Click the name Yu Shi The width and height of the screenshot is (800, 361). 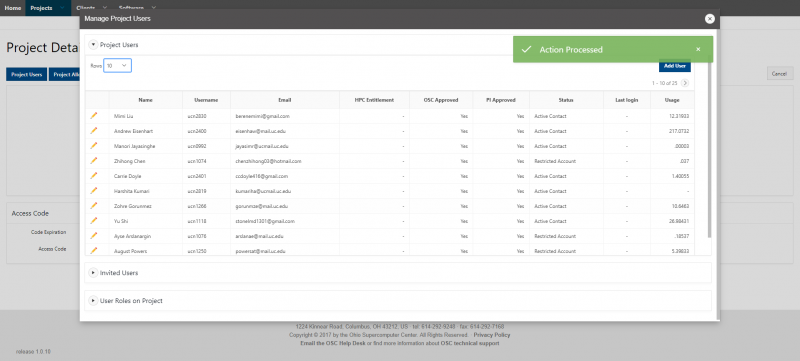120,221
